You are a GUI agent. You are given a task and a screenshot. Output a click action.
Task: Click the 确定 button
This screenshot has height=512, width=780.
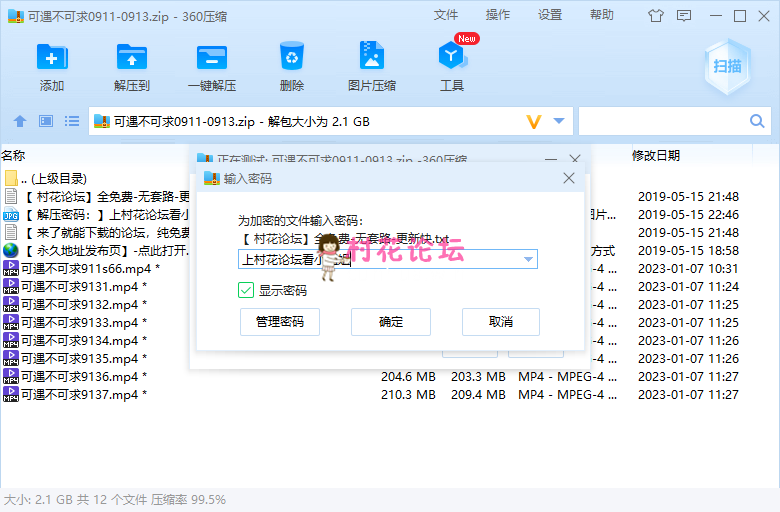(390, 322)
